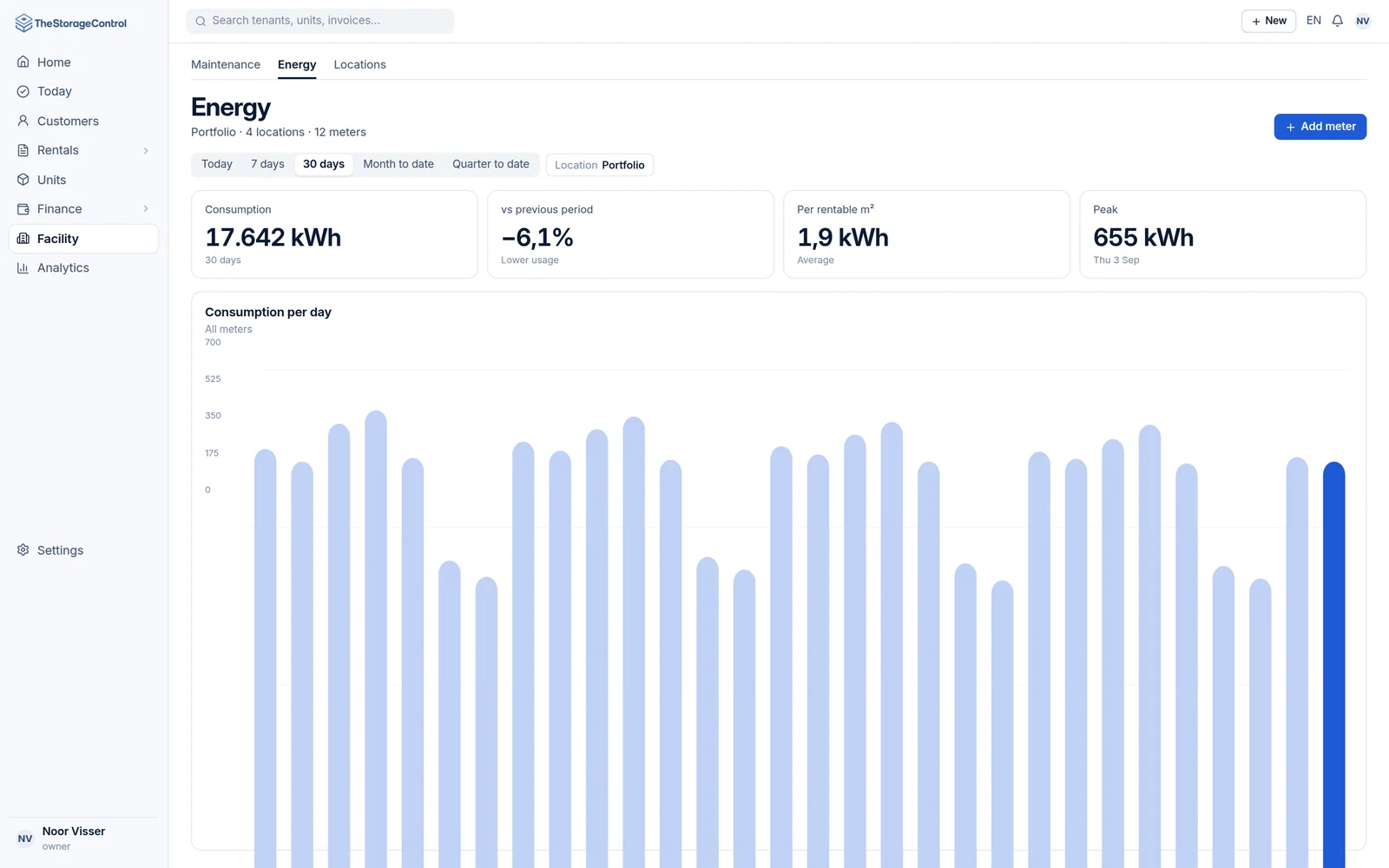Open the Location Portfolio filter dropdown

pos(600,165)
